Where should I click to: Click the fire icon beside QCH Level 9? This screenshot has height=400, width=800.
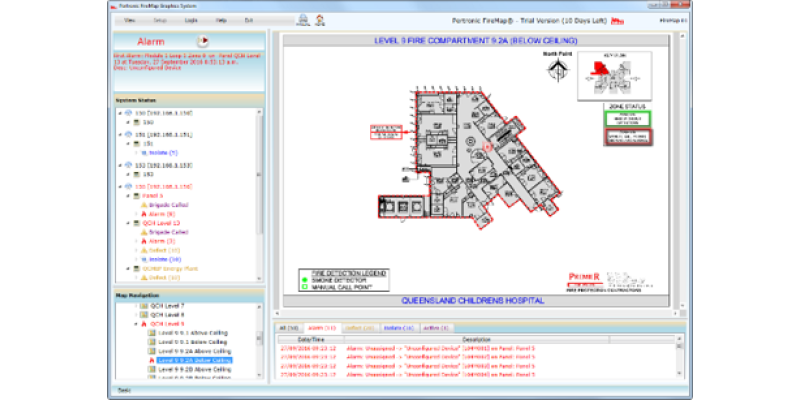click(144, 324)
